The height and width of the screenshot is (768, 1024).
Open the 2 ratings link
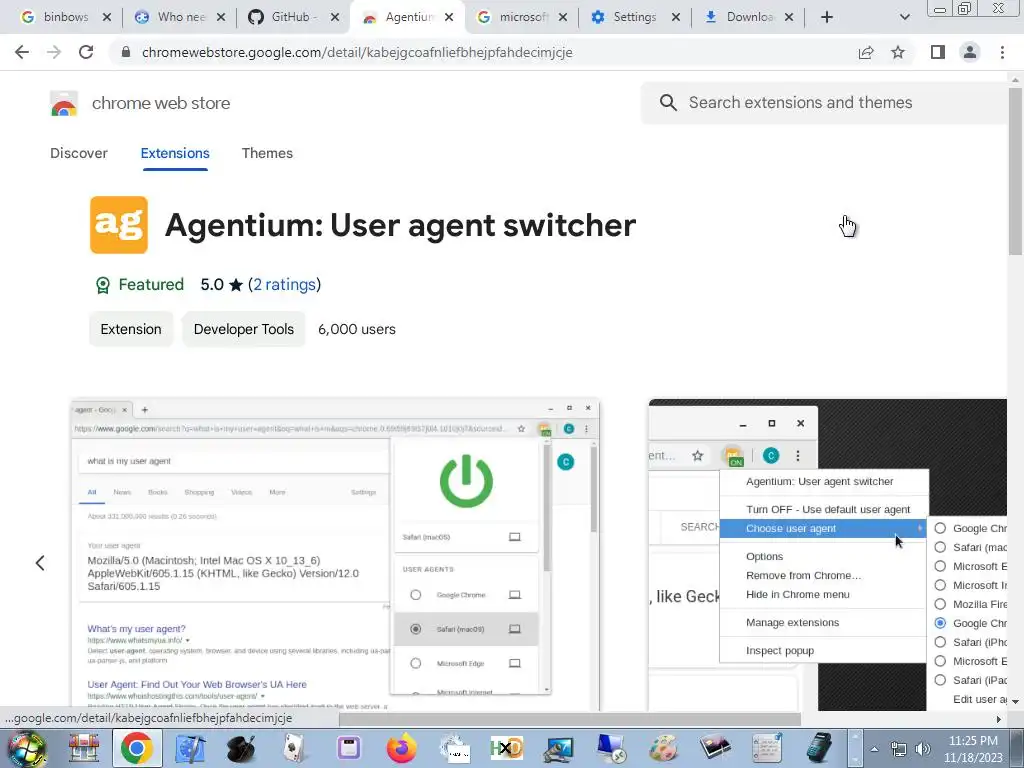pos(284,285)
